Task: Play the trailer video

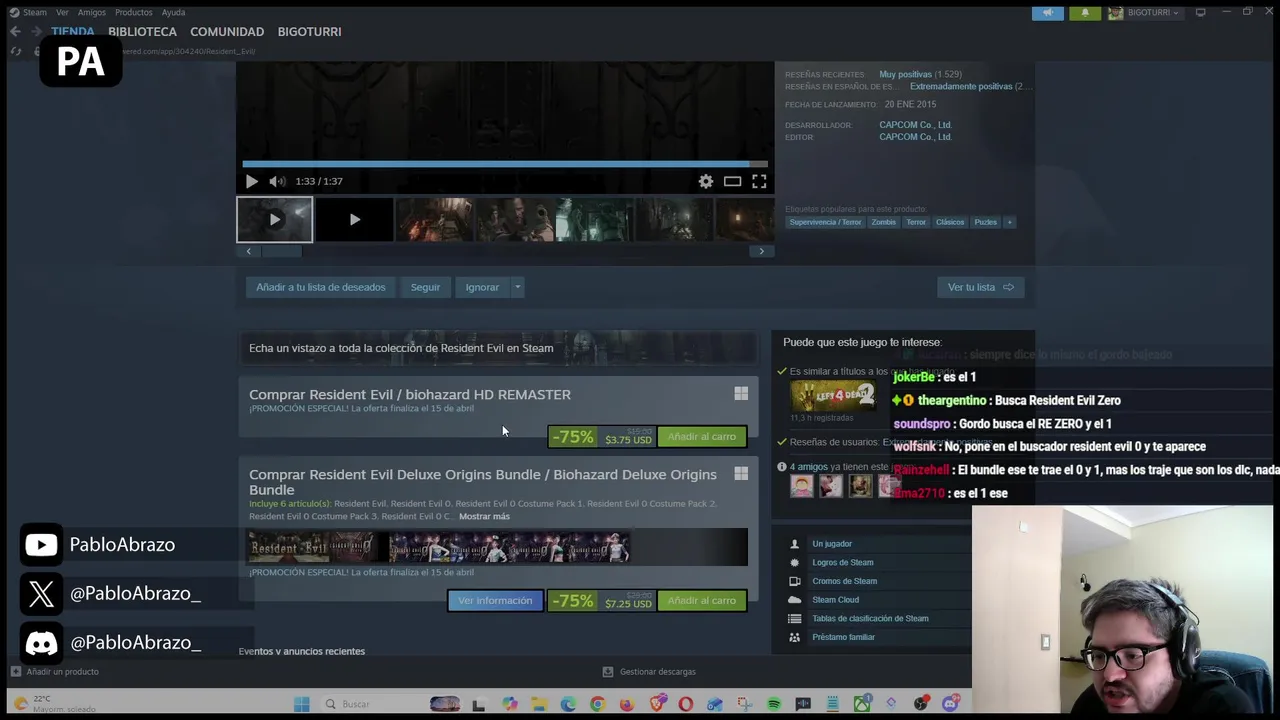Action: 251,181
